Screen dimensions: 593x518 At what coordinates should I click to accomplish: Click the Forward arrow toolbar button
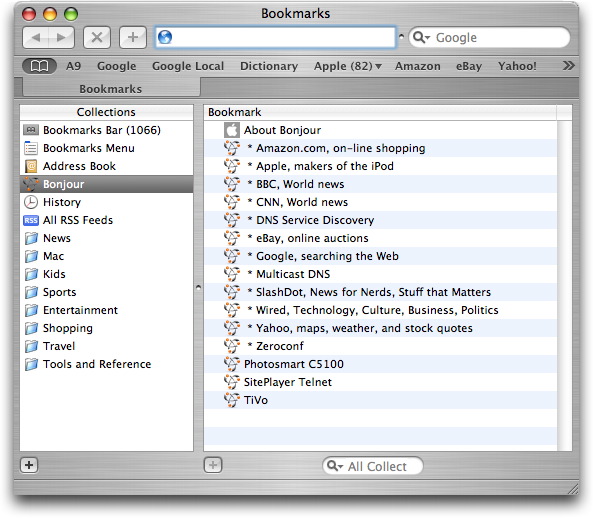pyautogui.click(x=61, y=37)
